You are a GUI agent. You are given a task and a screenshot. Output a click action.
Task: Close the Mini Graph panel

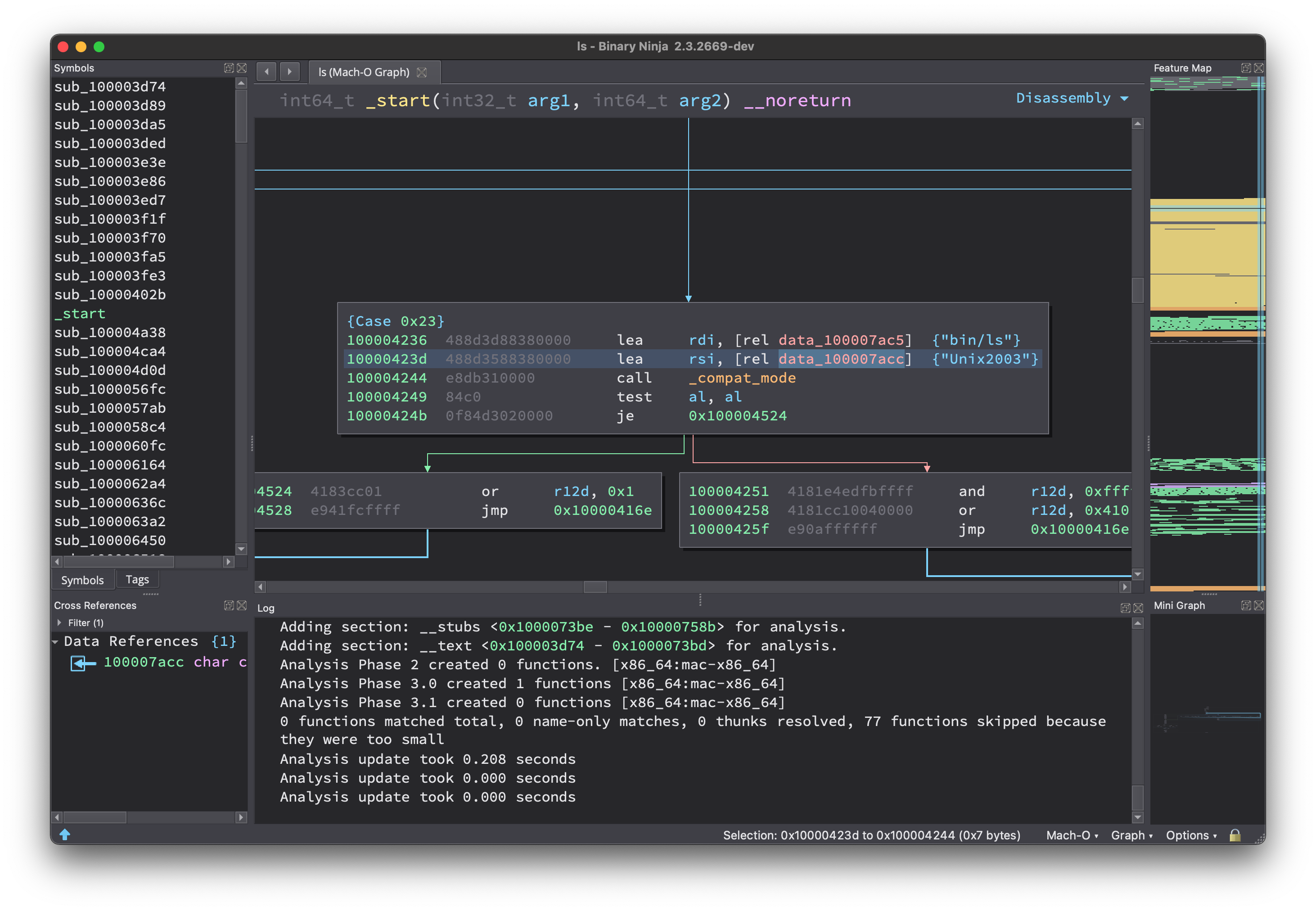(1258, 605)
